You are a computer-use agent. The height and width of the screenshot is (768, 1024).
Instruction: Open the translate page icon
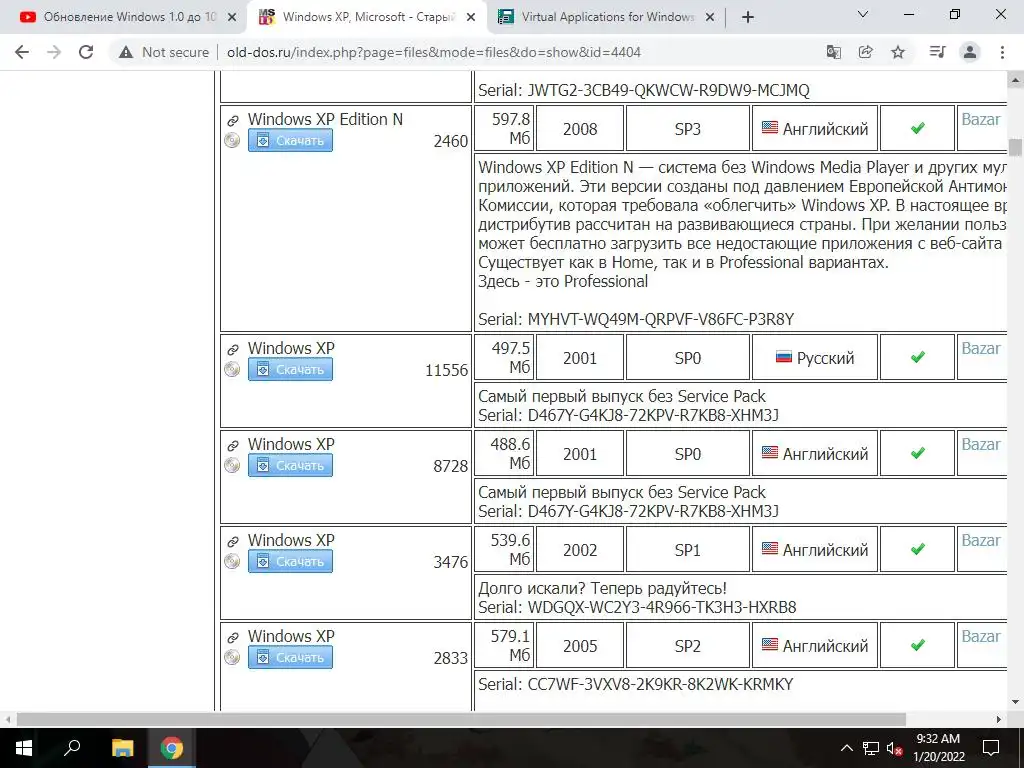pyautogui.click(x=833, y=52)
